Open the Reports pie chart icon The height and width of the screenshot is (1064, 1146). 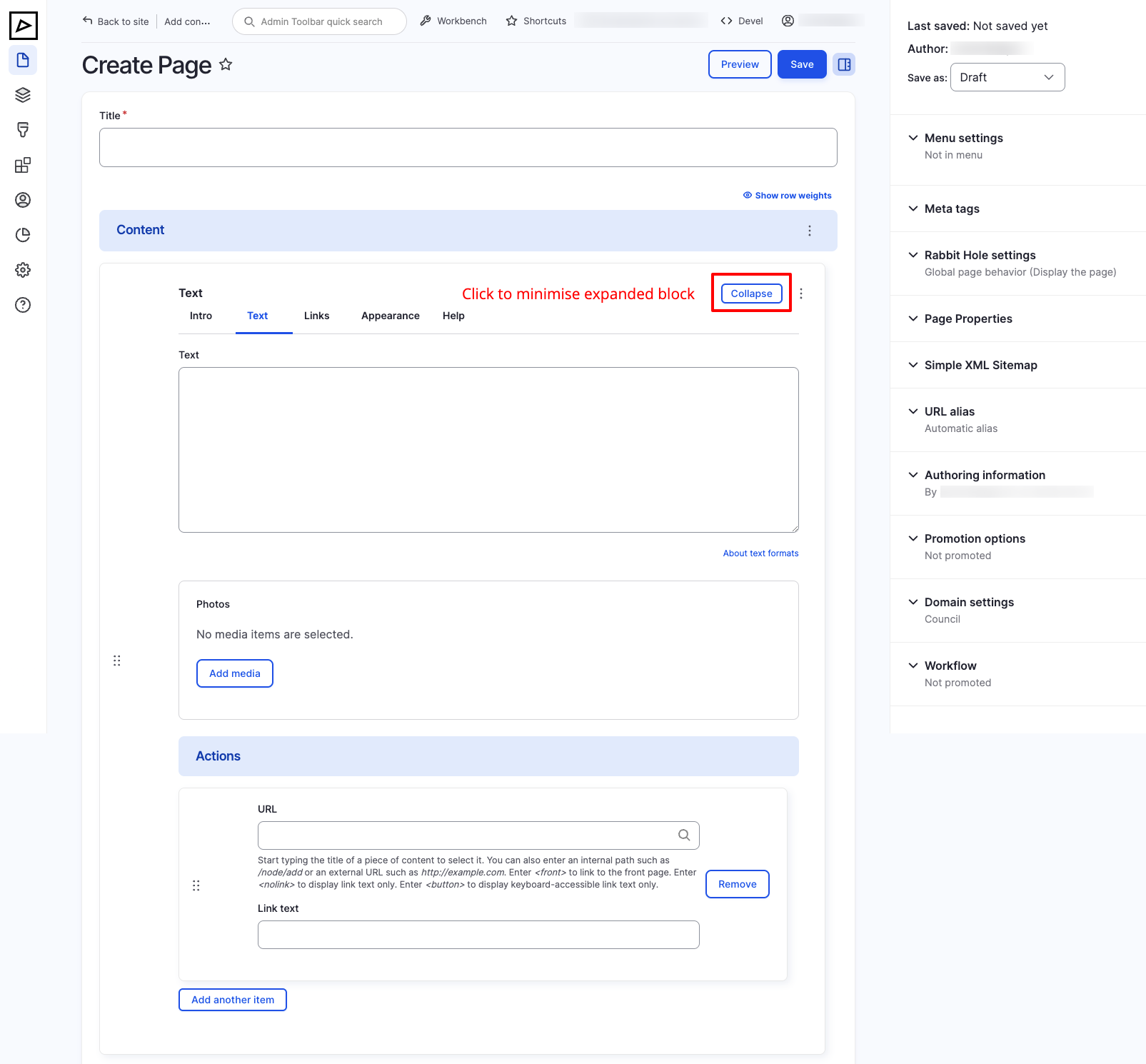coord(23,235)
